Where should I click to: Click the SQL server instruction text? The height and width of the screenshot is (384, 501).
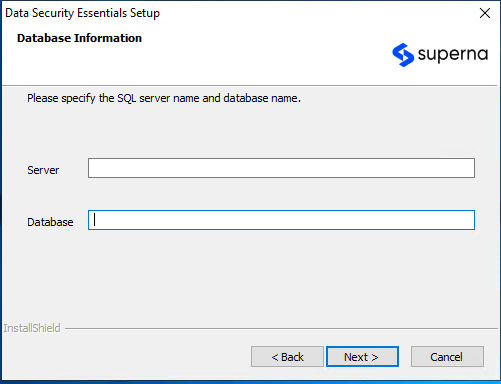pos(164,98)
